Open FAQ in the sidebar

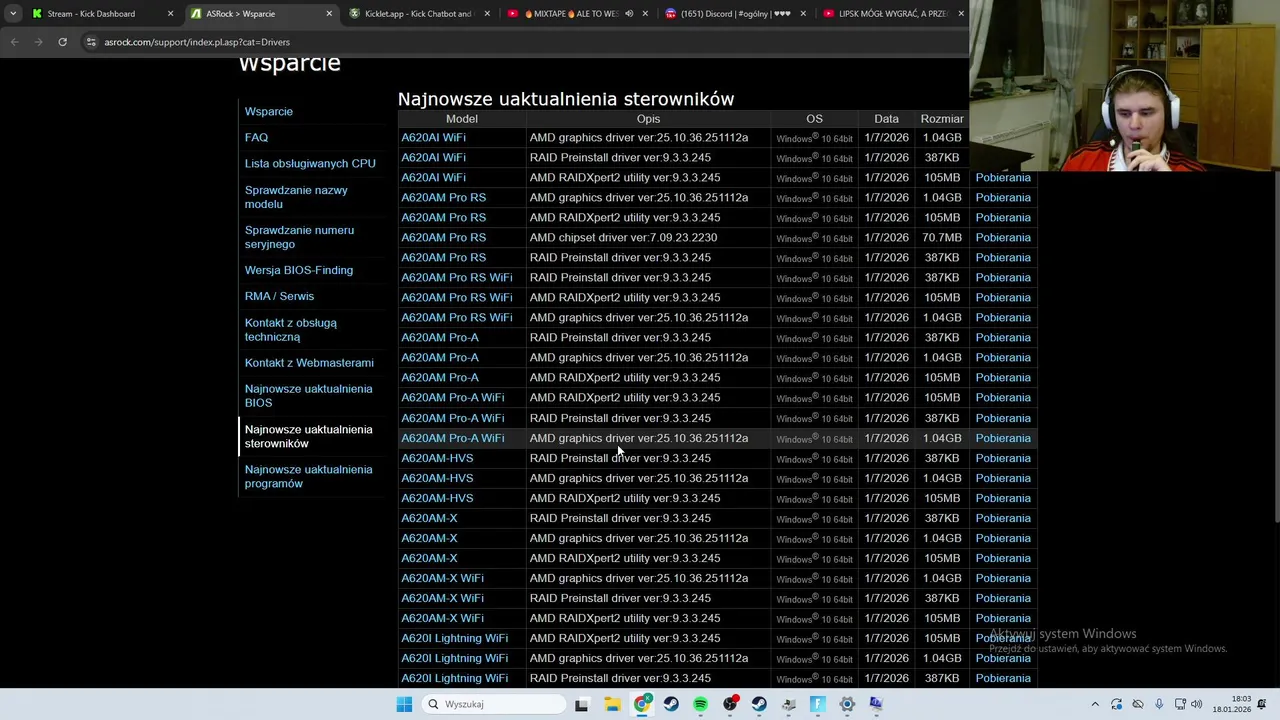tap(256, 137)
